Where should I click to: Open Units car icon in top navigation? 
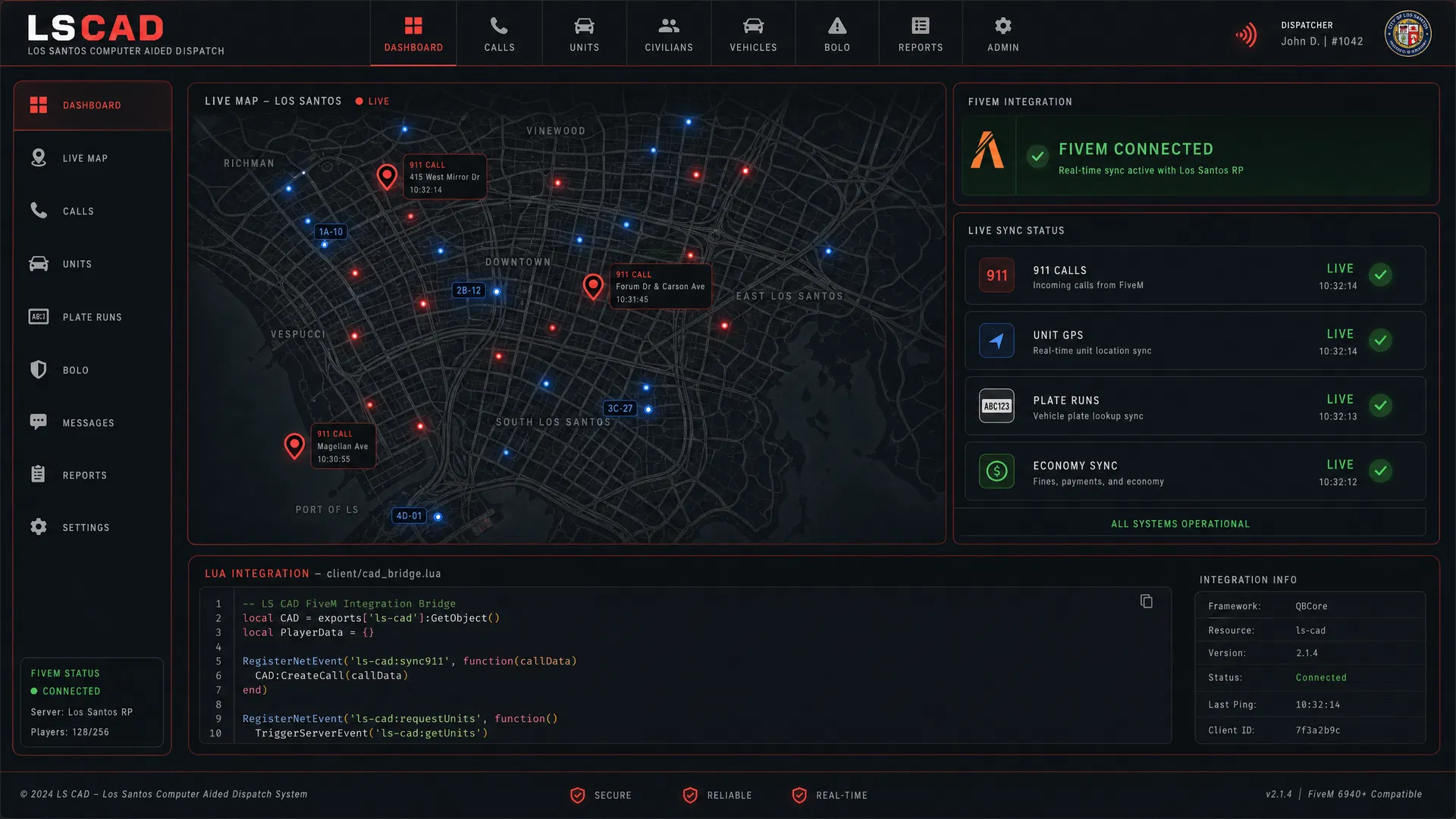click(584, 26)
